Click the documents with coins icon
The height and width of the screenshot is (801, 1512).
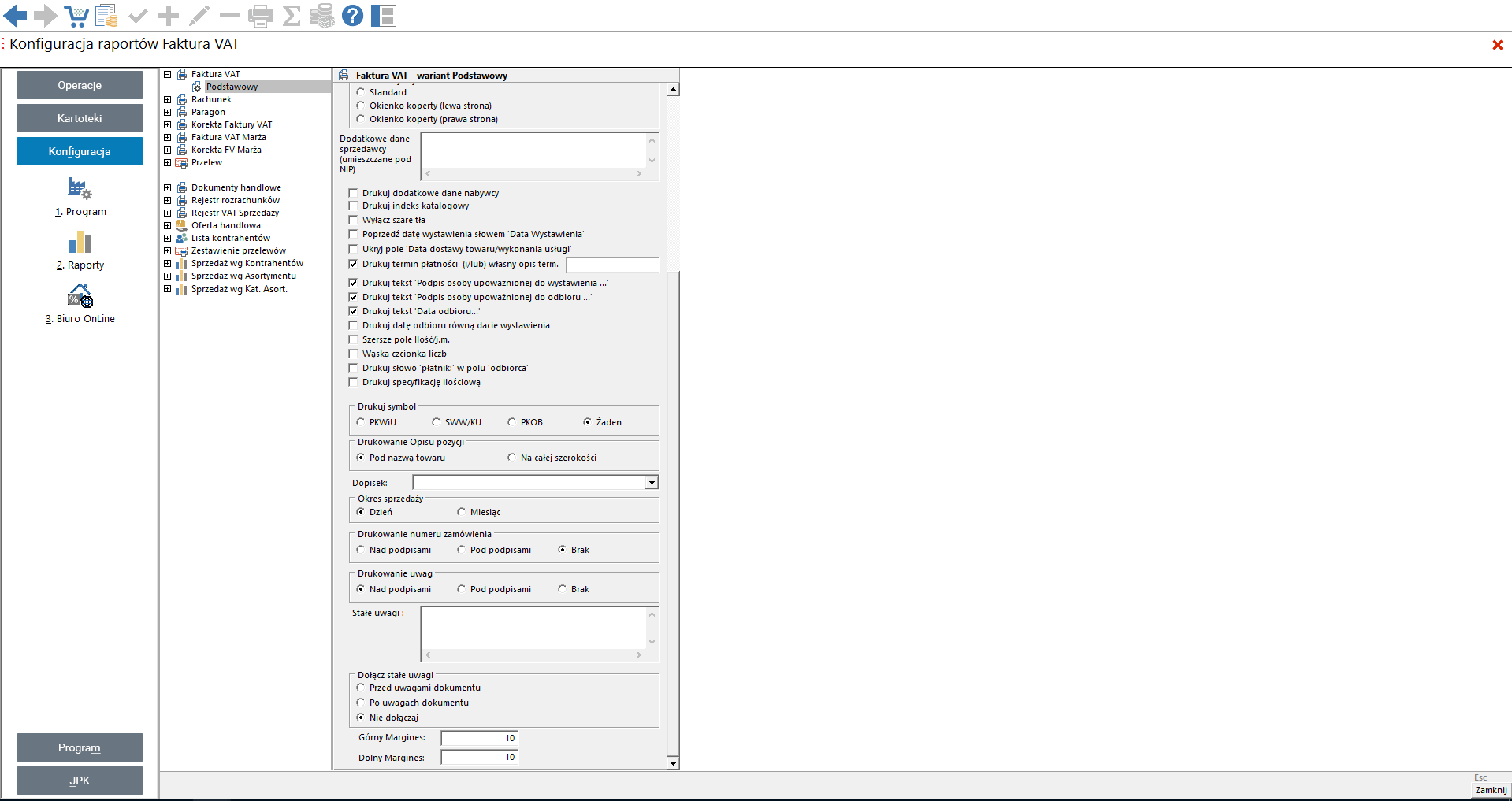tap(106, 15)
